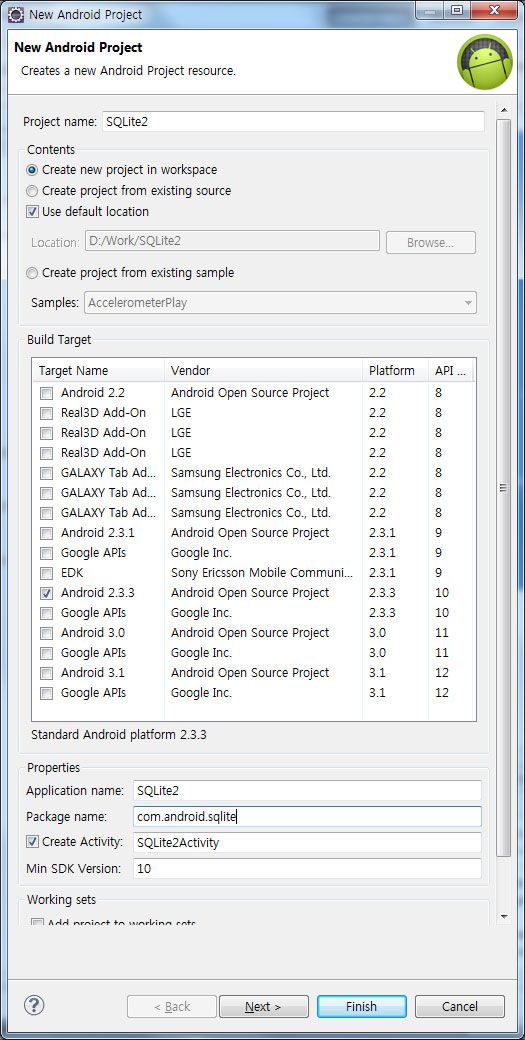Click the Activity name field SQLite2Activity
The height and width of the screenshot is (1040, 525).
[307, 843]
